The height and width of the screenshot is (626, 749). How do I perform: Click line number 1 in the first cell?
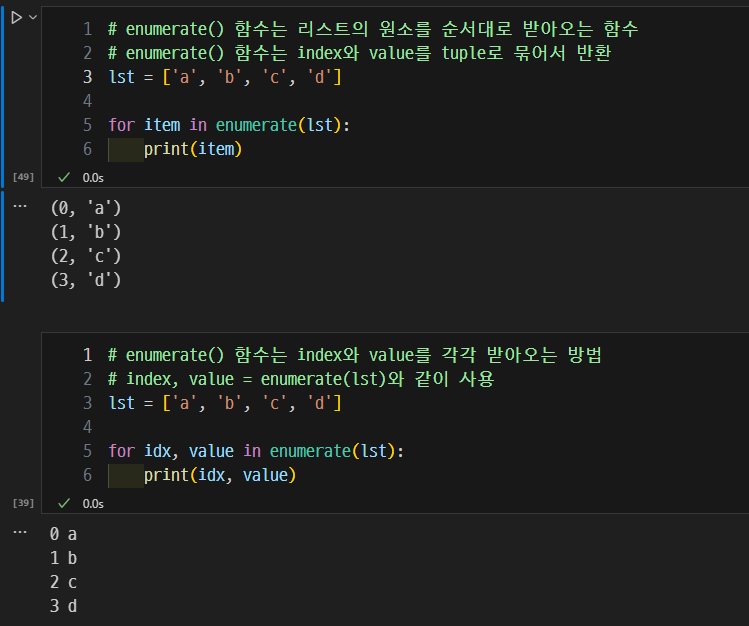click(x=87, y=29)
